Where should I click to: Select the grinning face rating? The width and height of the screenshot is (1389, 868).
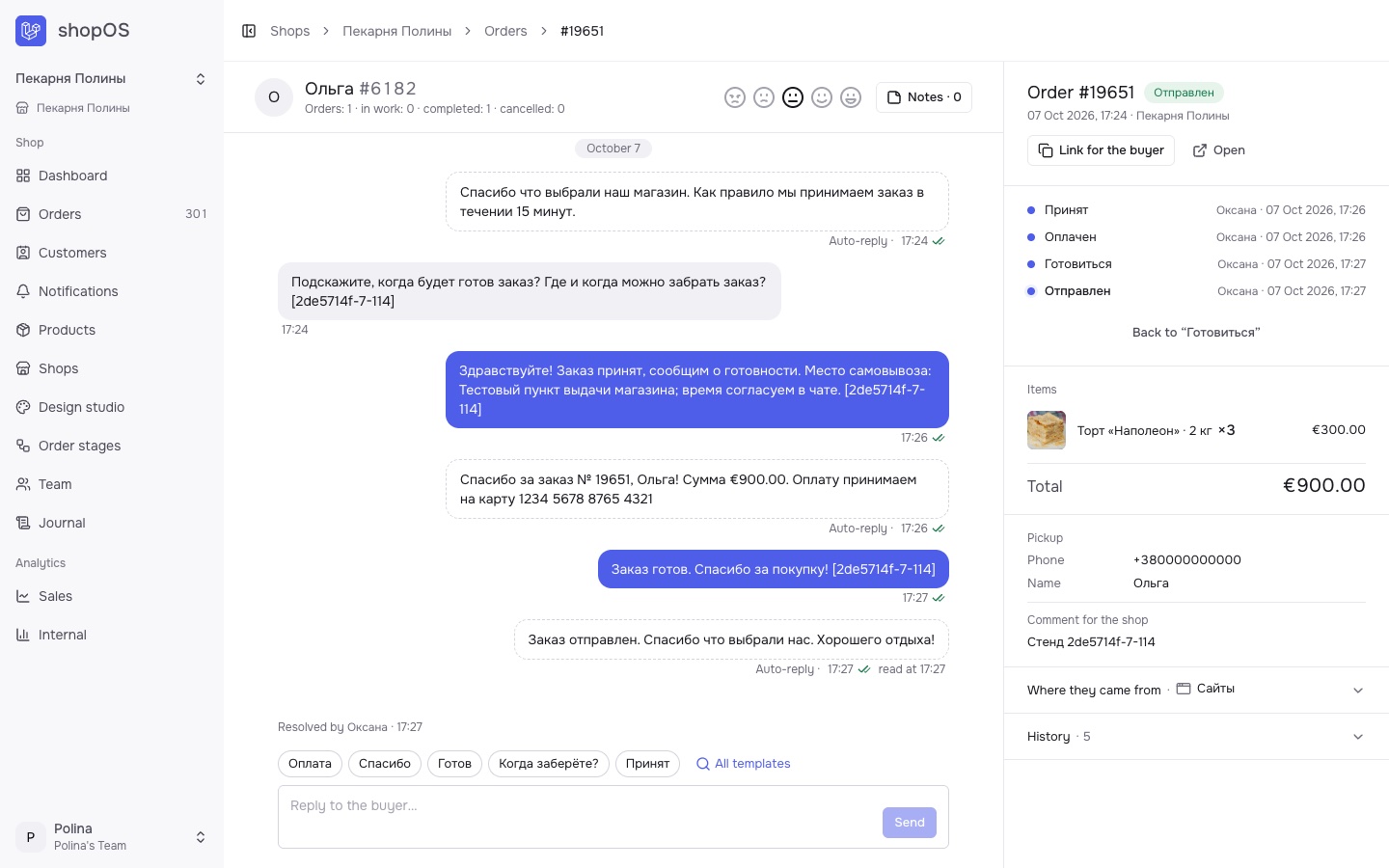(x=851, y=97)
